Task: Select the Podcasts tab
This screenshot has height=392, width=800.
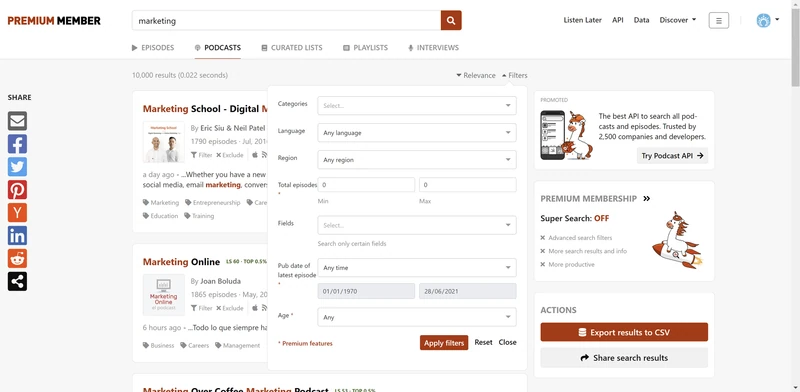Action: [218, 47]
